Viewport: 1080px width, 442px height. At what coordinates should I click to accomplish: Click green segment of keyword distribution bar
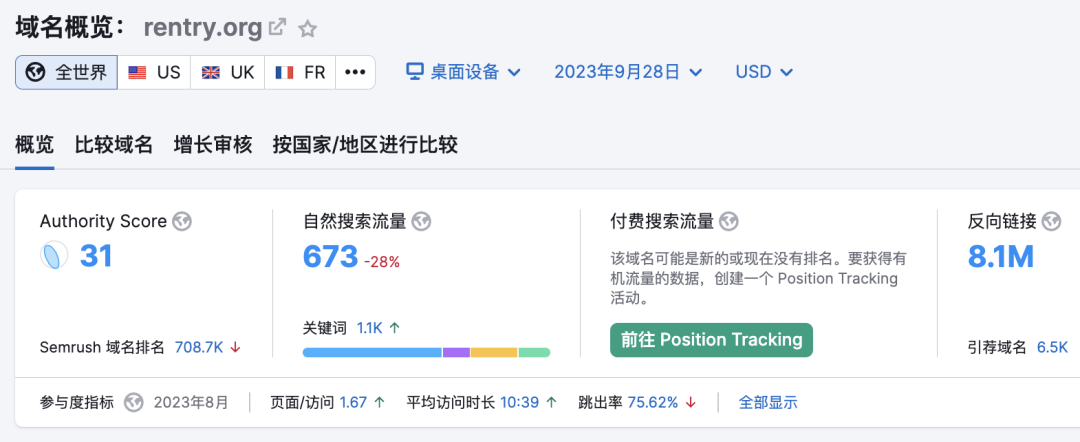[x=534, y=352]
